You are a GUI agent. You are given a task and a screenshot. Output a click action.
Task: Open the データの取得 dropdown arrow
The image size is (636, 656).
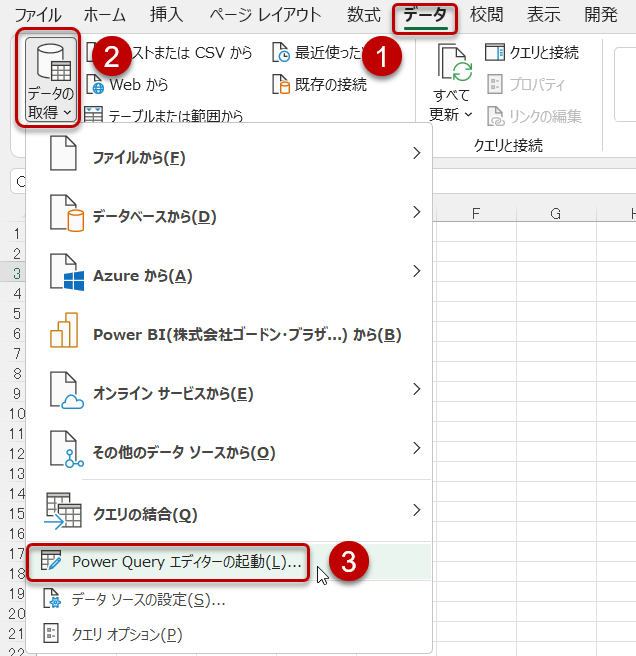coord(67,113)
